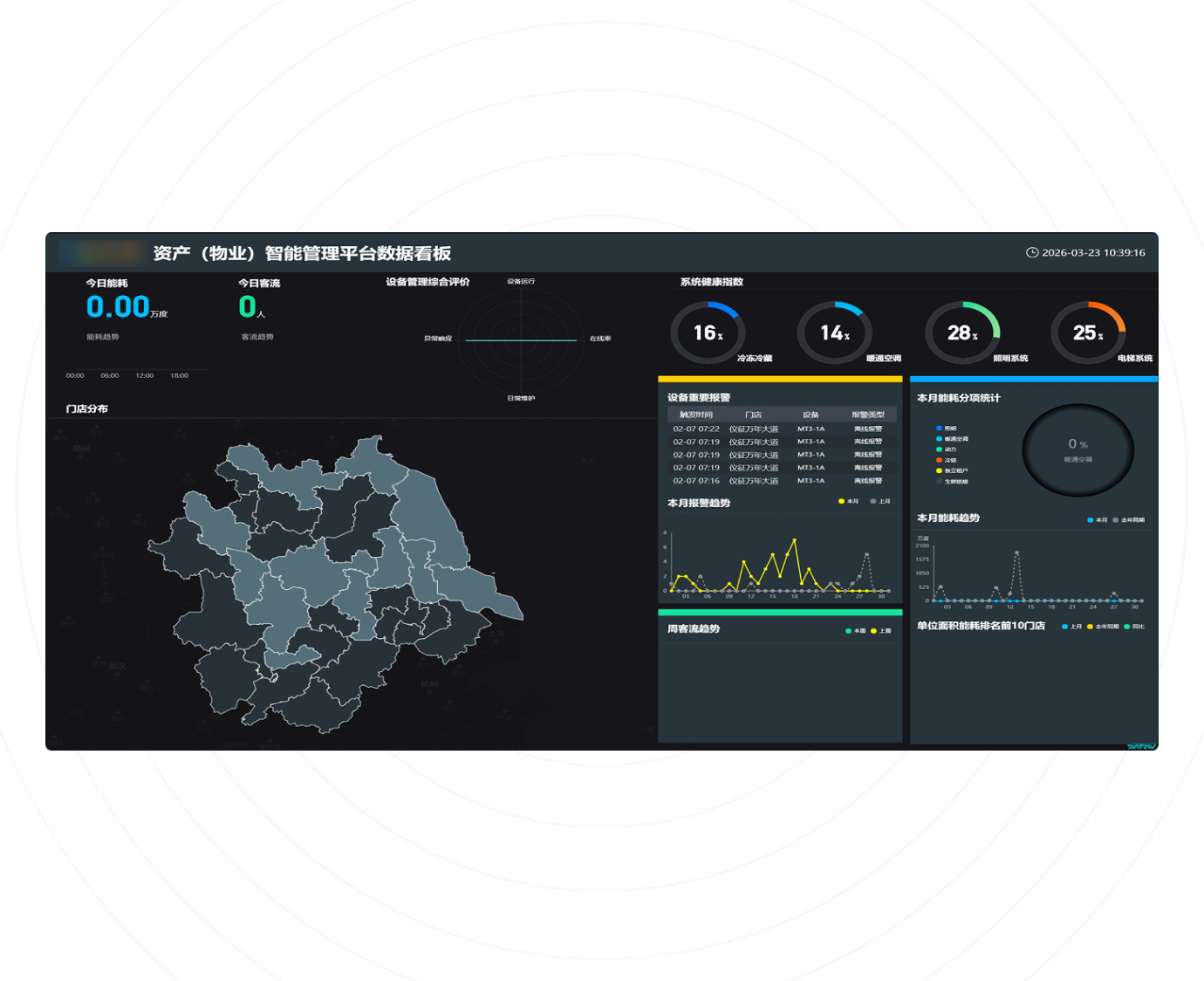Click the 暖通空调 14% gauge ring

coord(834,333)
